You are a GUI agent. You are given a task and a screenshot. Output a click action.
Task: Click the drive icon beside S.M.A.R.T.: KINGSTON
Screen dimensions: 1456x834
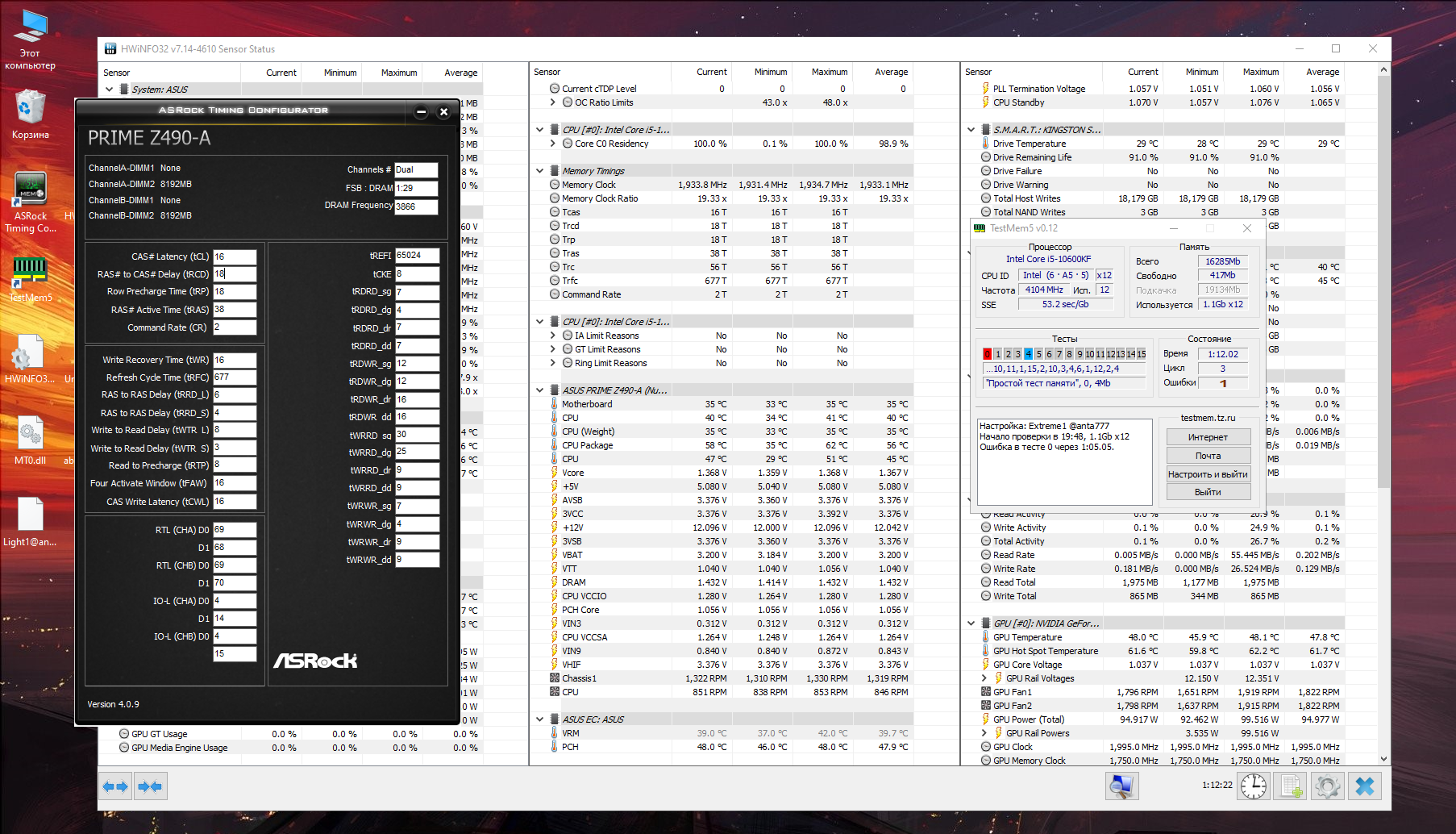(985, 130)
